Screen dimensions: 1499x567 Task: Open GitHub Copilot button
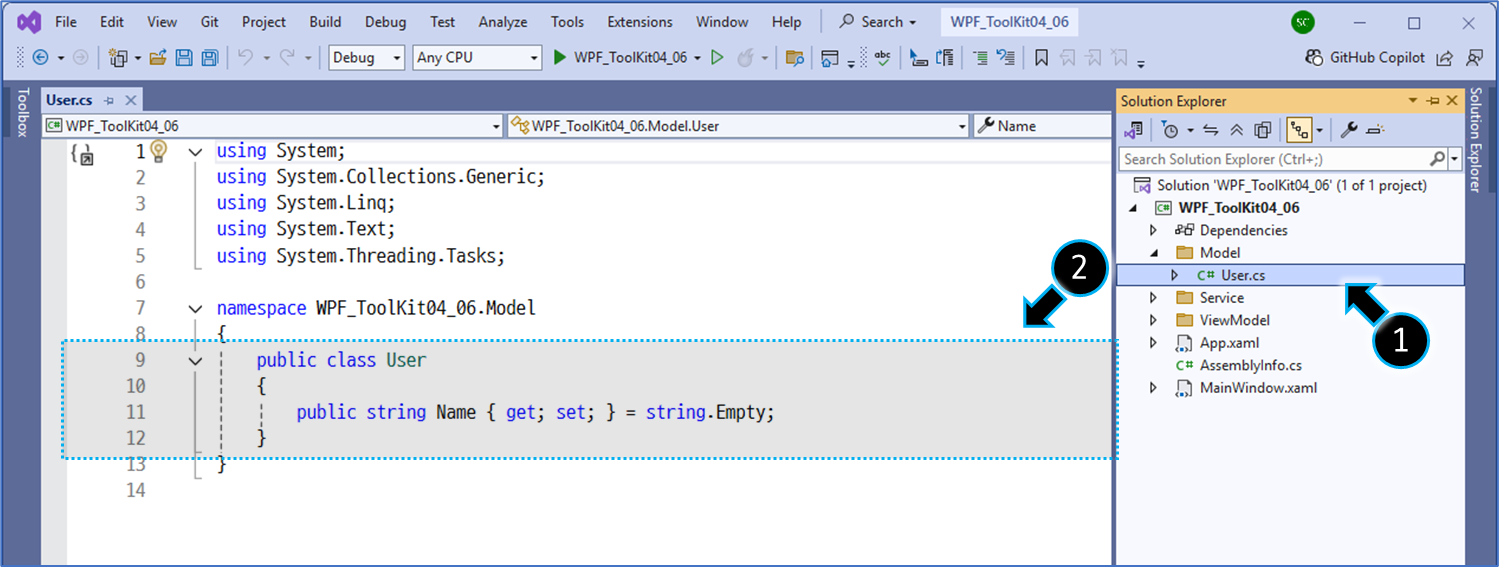(x=1365, y=58)
